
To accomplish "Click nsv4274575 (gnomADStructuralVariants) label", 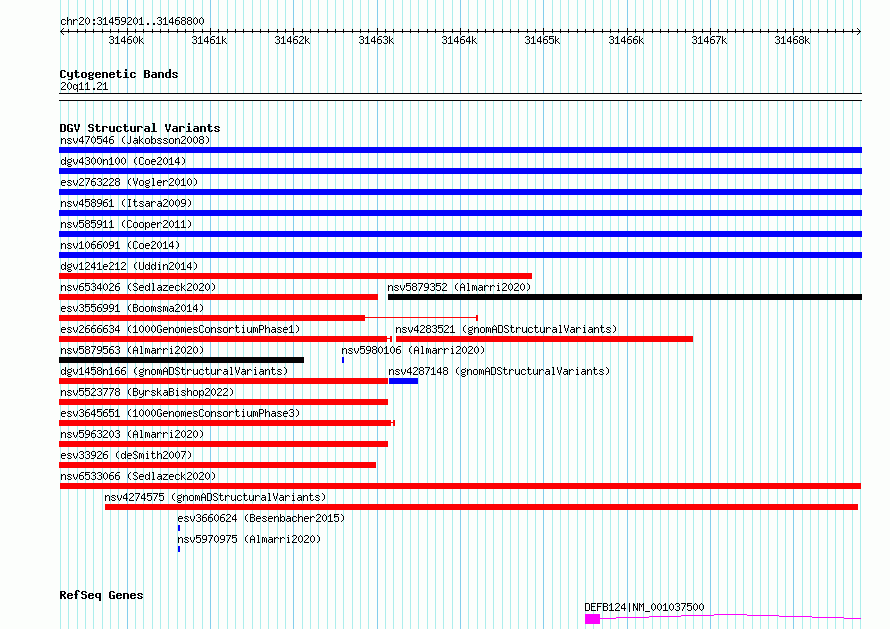I will [x=215, y=497].
